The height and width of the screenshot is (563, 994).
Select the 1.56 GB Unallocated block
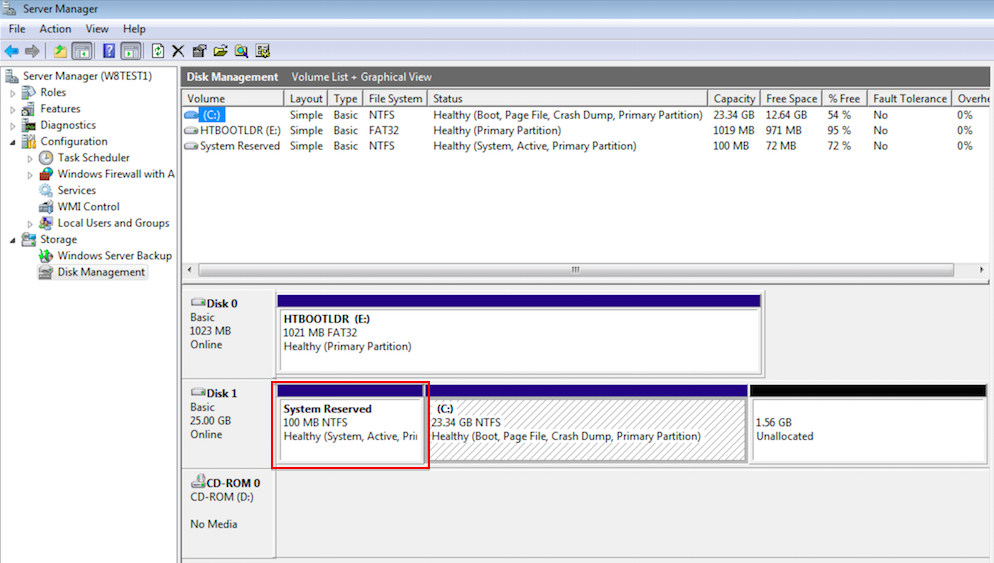[868, 423]
